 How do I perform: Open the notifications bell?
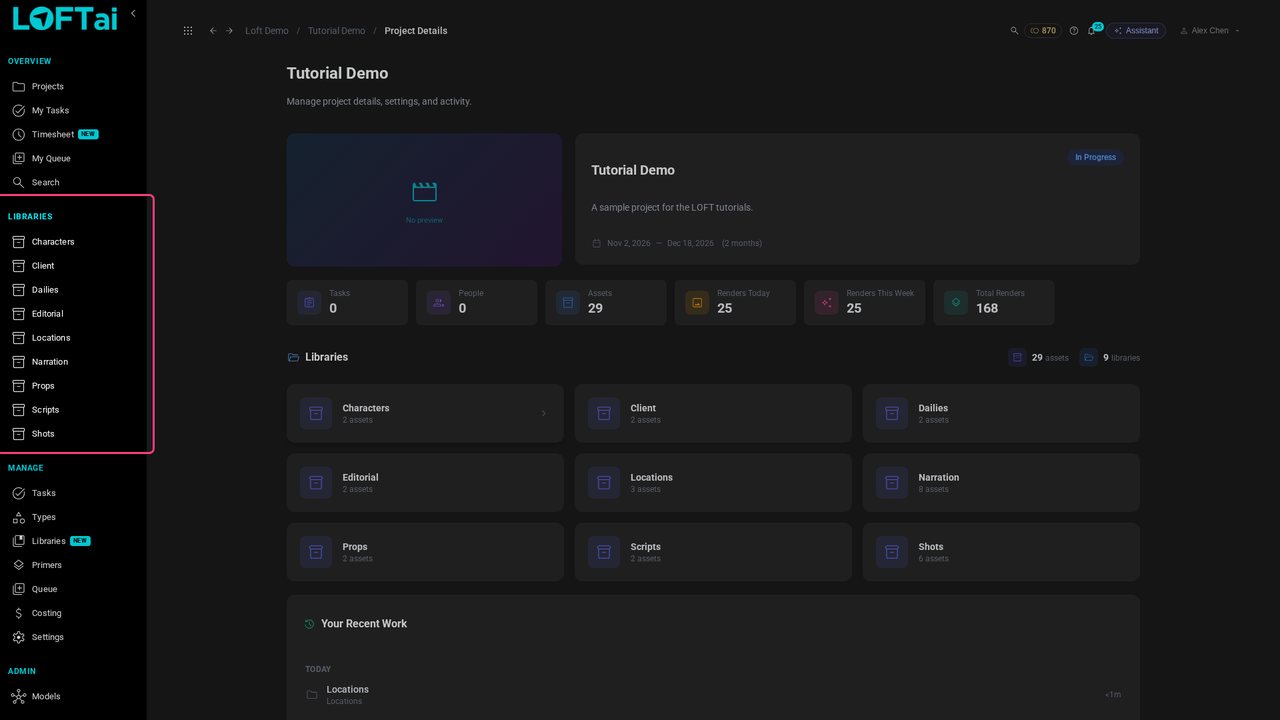coord(1092,31)
